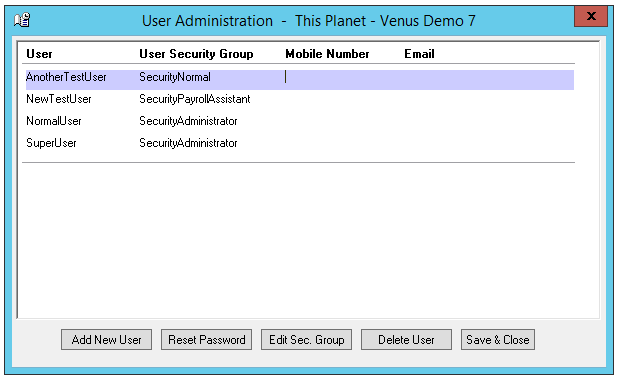Screen dimensions: 621x383
Task: Focus AnotherTestUser's Mobile Number field
Action: point(343,77)
